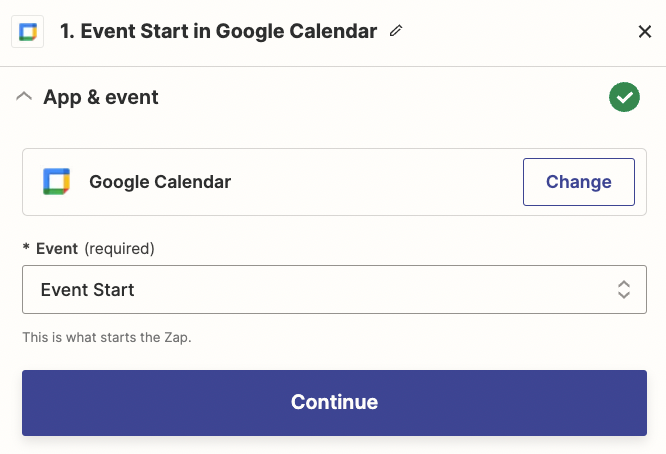
Task: Click the Event field label
Action: tap(57, 248)
